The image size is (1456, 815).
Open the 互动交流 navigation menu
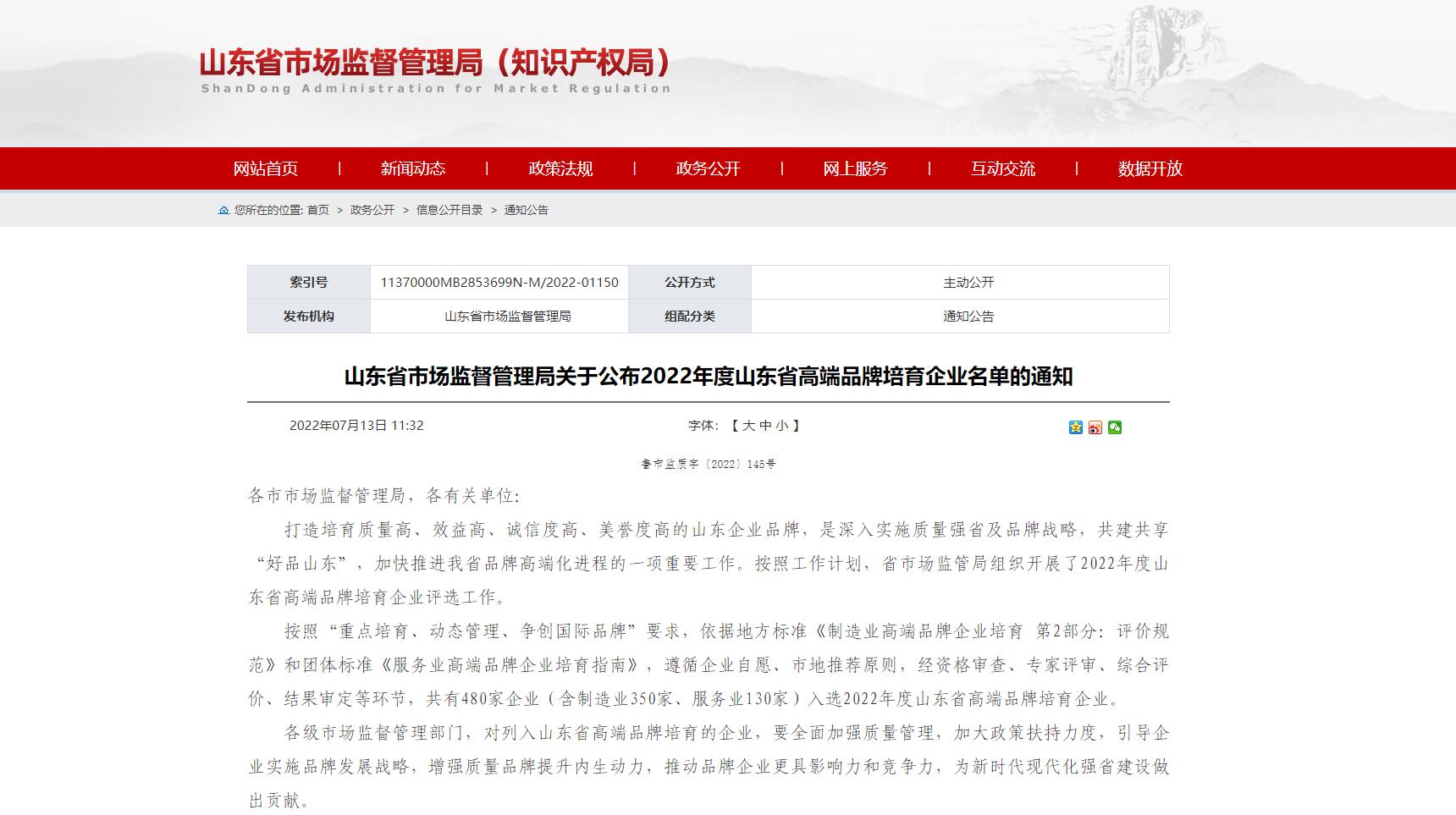(1003, 169)
